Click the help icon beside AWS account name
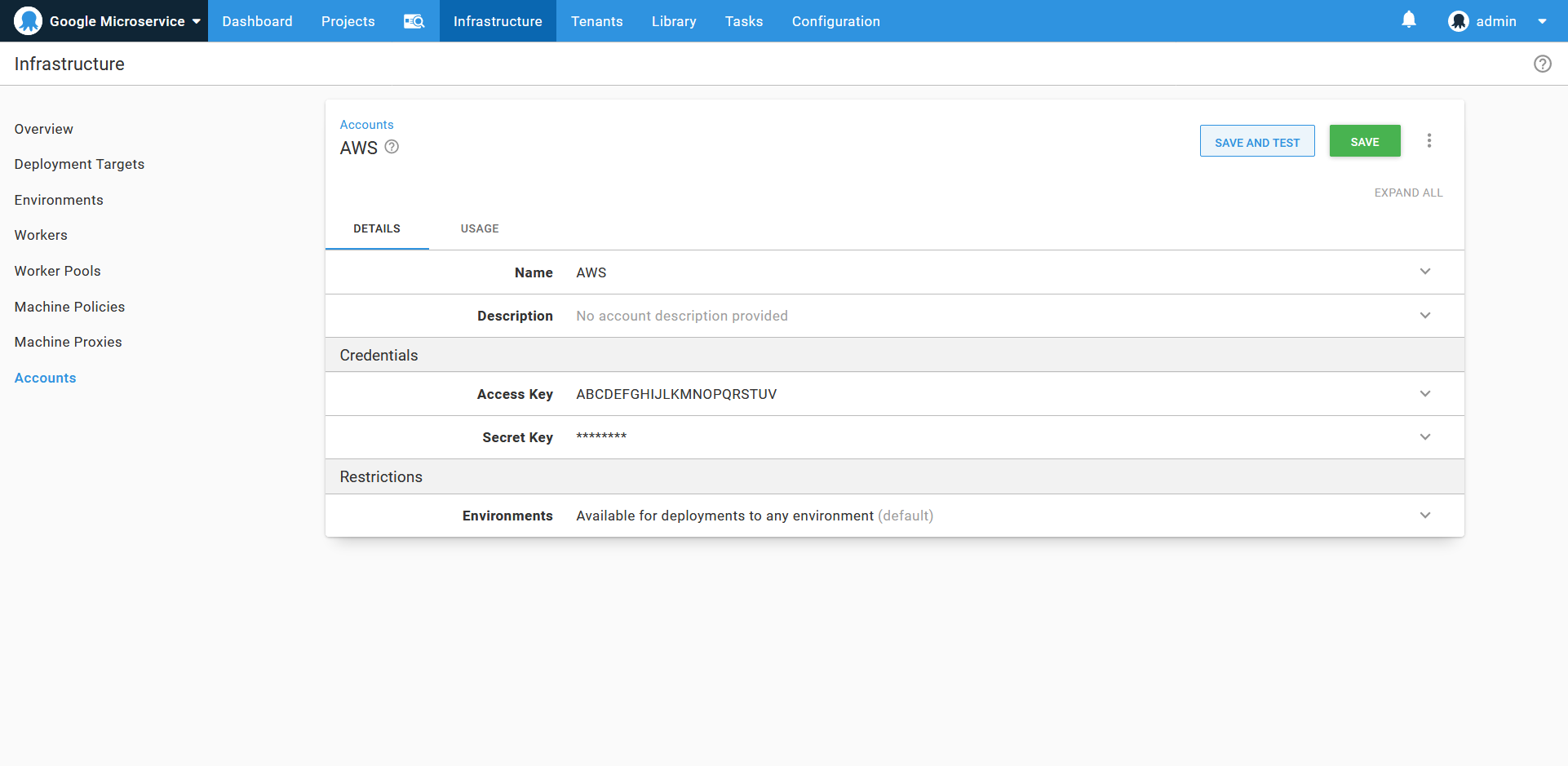 pos(392,147)
